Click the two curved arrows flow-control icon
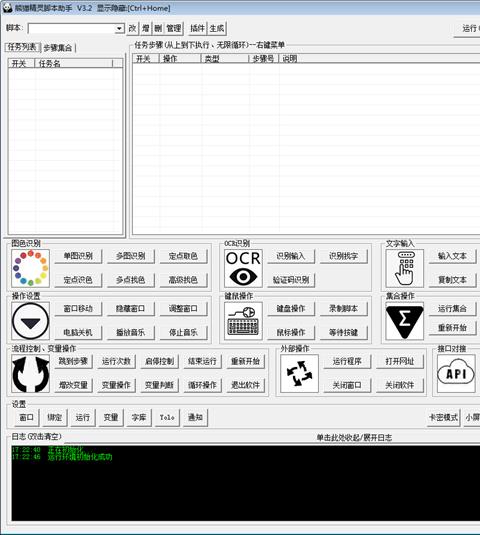The width and height of the screenshot is (480, 535). pyautogui.click(x=30, y=373)
